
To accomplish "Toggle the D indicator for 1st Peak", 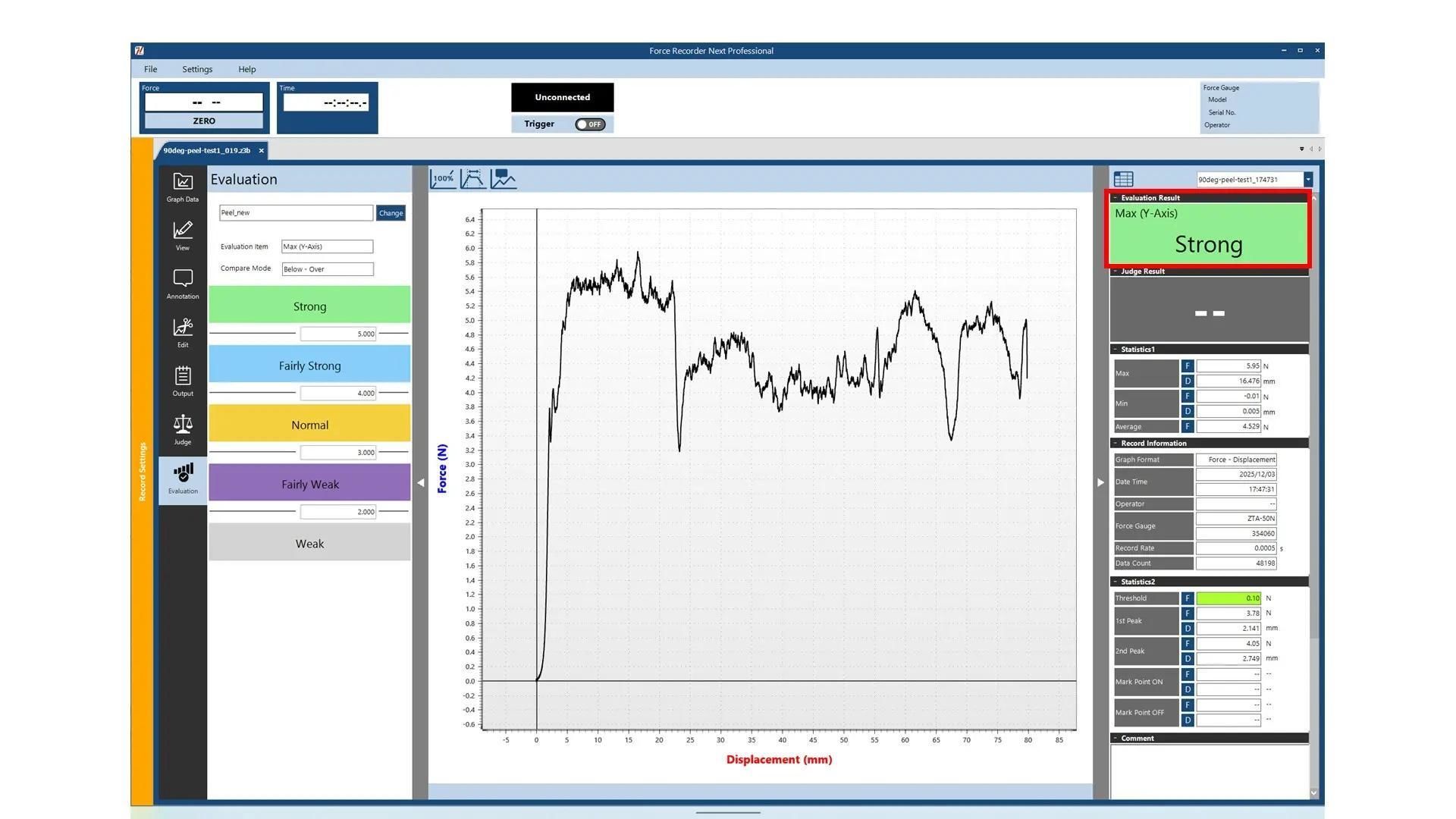I will coord(1188,628).
